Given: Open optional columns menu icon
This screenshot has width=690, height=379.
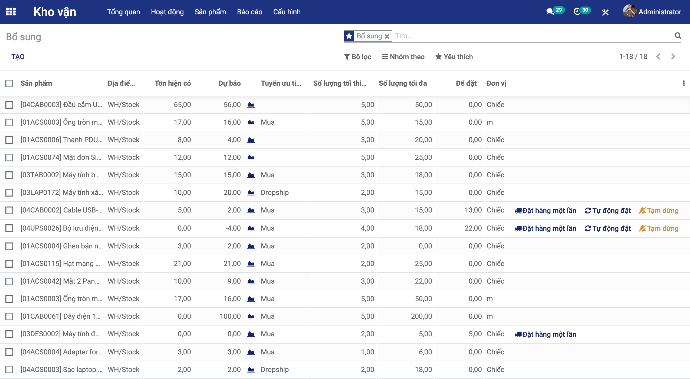Looking at the screenshot, I should pyautogui.click(x=683, y=83).
